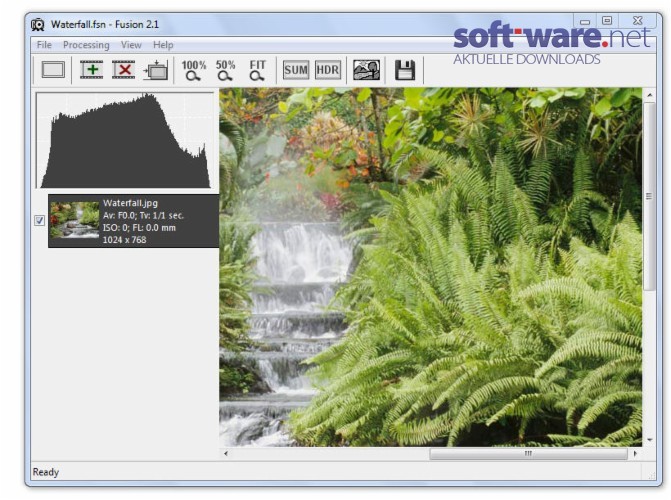Screen dimensions: 671x500
Task: Click the 'Waterfall.jpg' file name text
Action: (131, 203)
